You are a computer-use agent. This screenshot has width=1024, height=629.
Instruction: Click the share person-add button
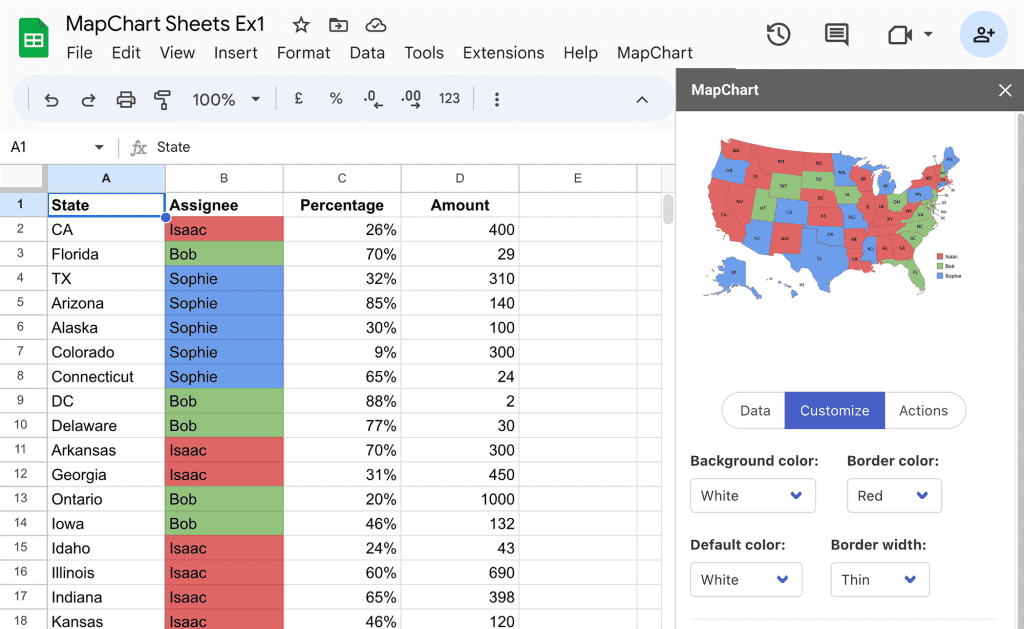[x=983, y=34]
